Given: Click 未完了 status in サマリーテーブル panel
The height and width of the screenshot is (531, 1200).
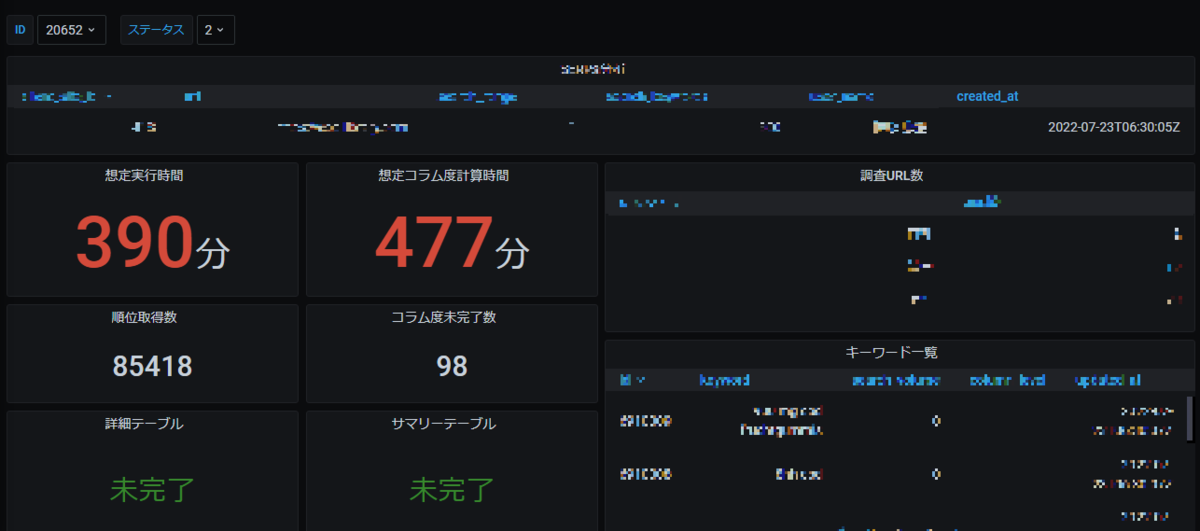Looking at the screenshot, I should 452,490.
